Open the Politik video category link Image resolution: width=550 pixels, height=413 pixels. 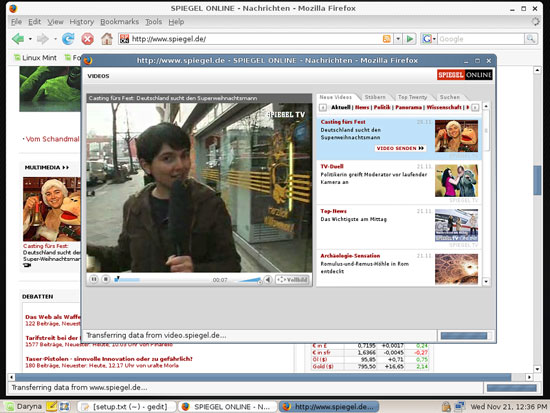(382, 107)
